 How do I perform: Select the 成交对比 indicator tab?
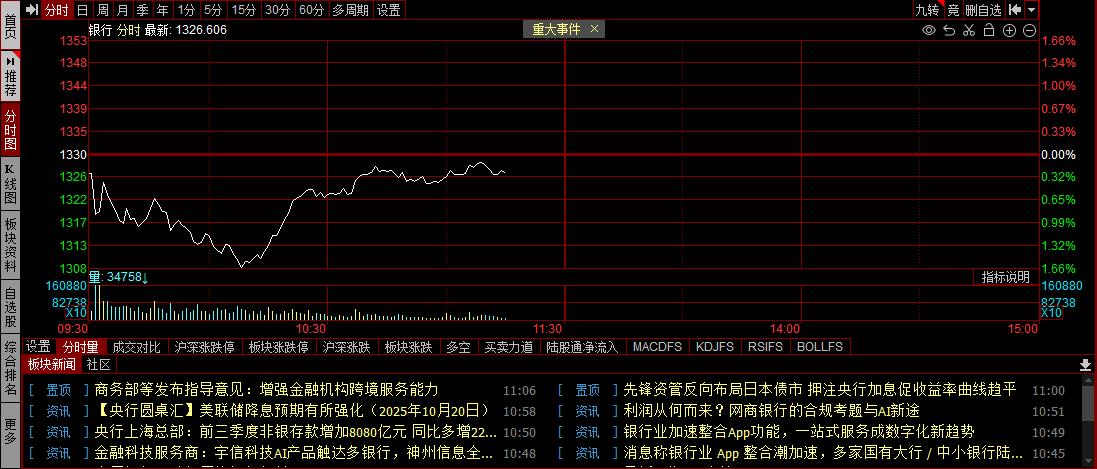(x=136, y=346)
